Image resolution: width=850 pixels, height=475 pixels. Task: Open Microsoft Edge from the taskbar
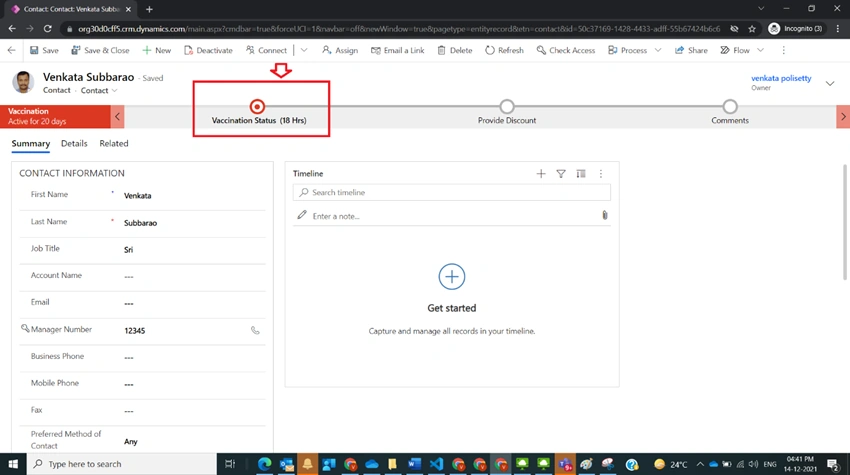(265, 464)
